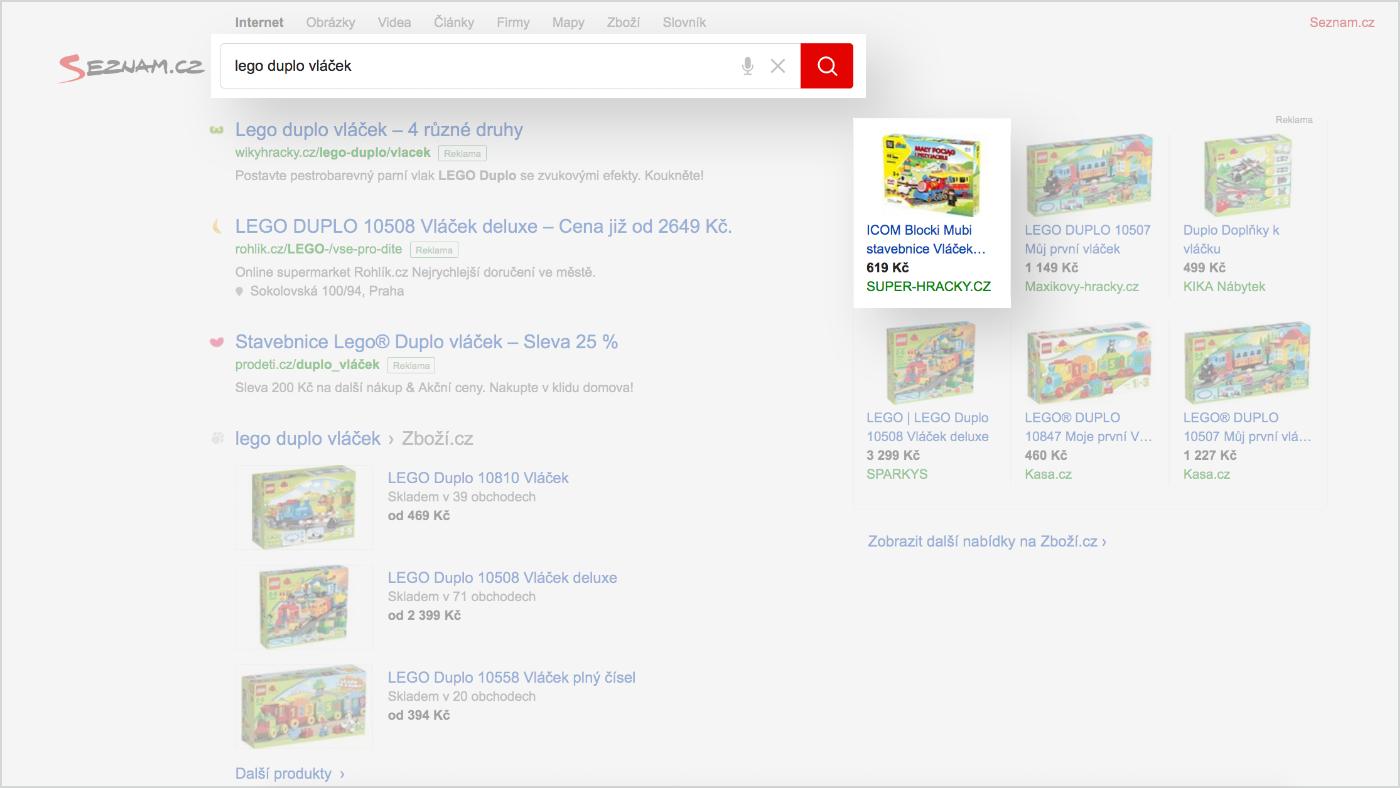1400x788 pixels.
Task: Click SPARKYS shop name
Action: 897,474
